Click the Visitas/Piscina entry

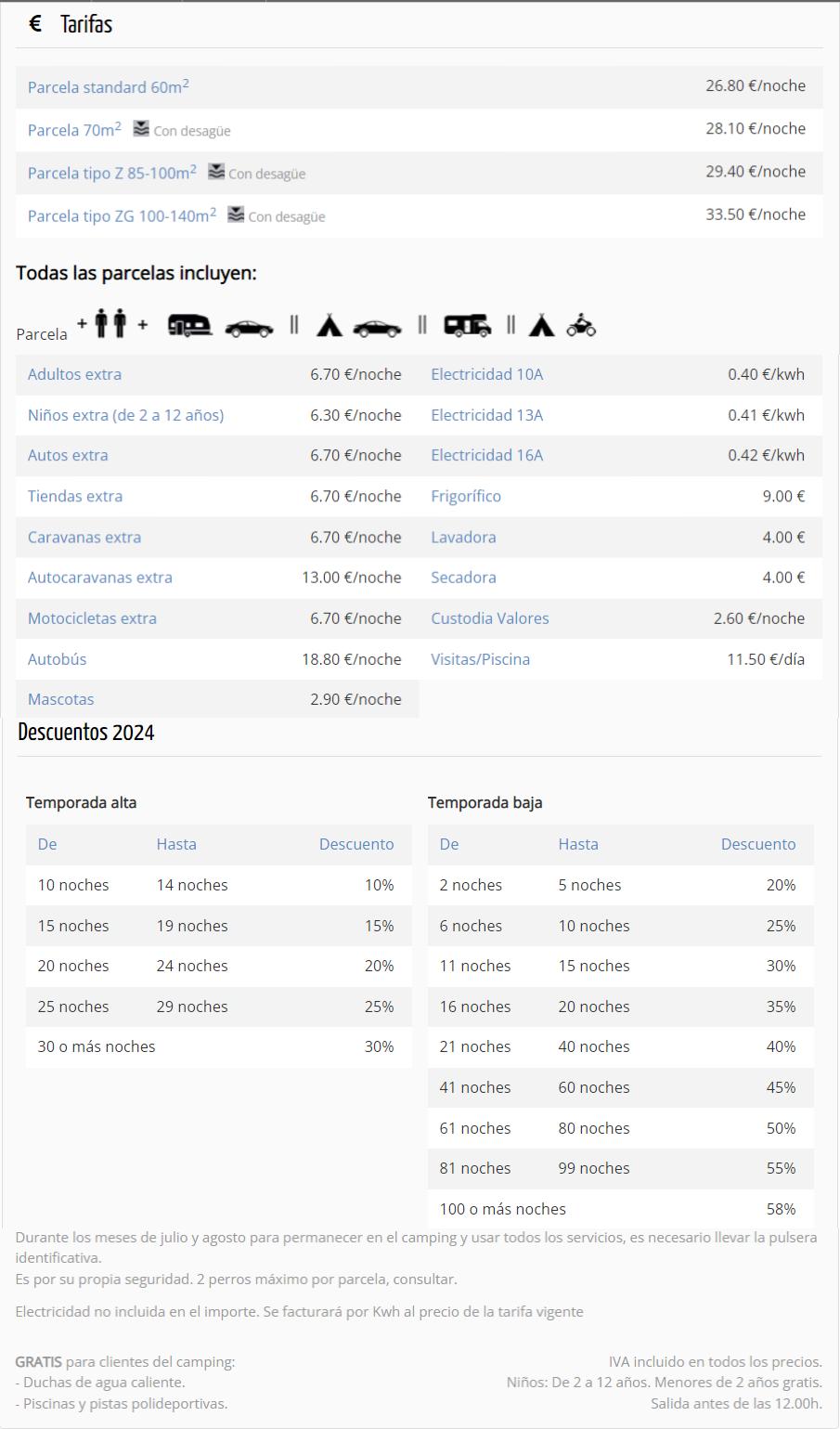coord(480,659)
